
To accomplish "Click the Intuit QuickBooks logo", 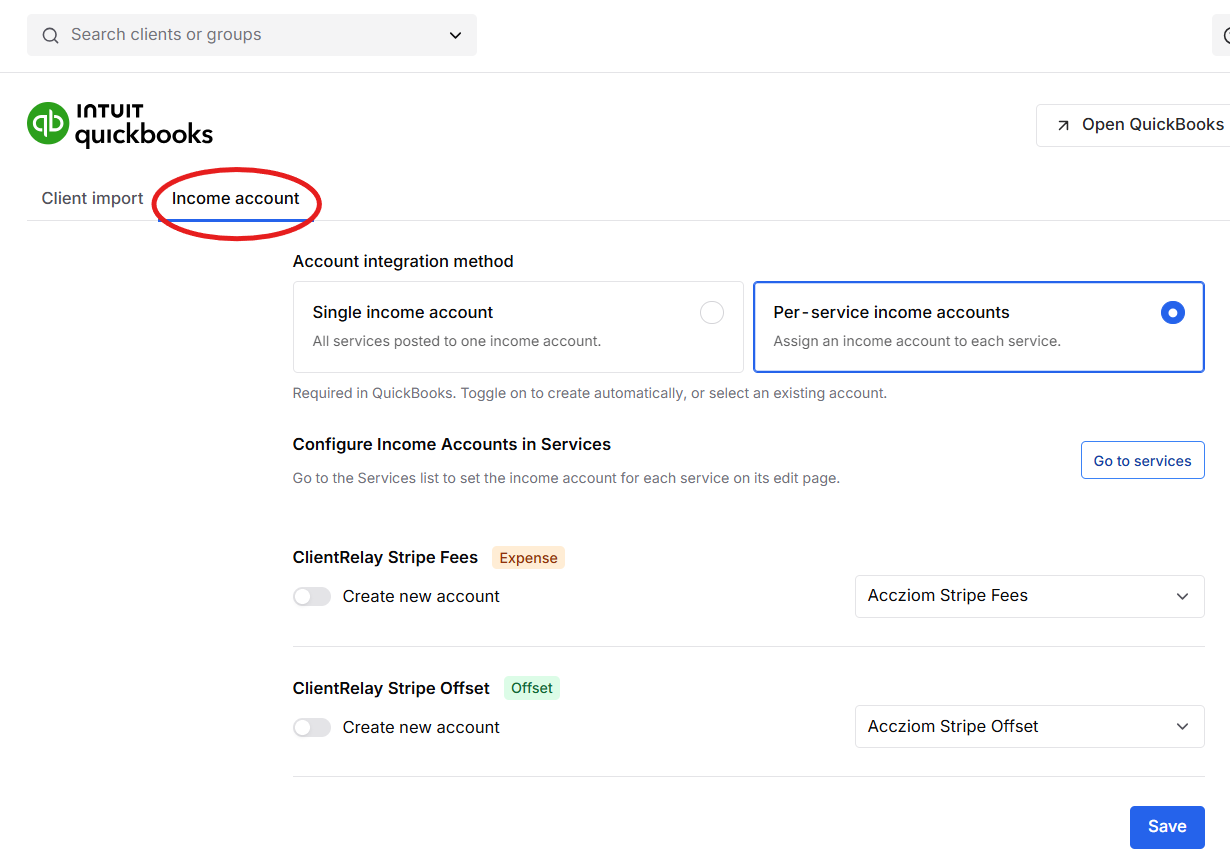I will [x=120, y=125].
